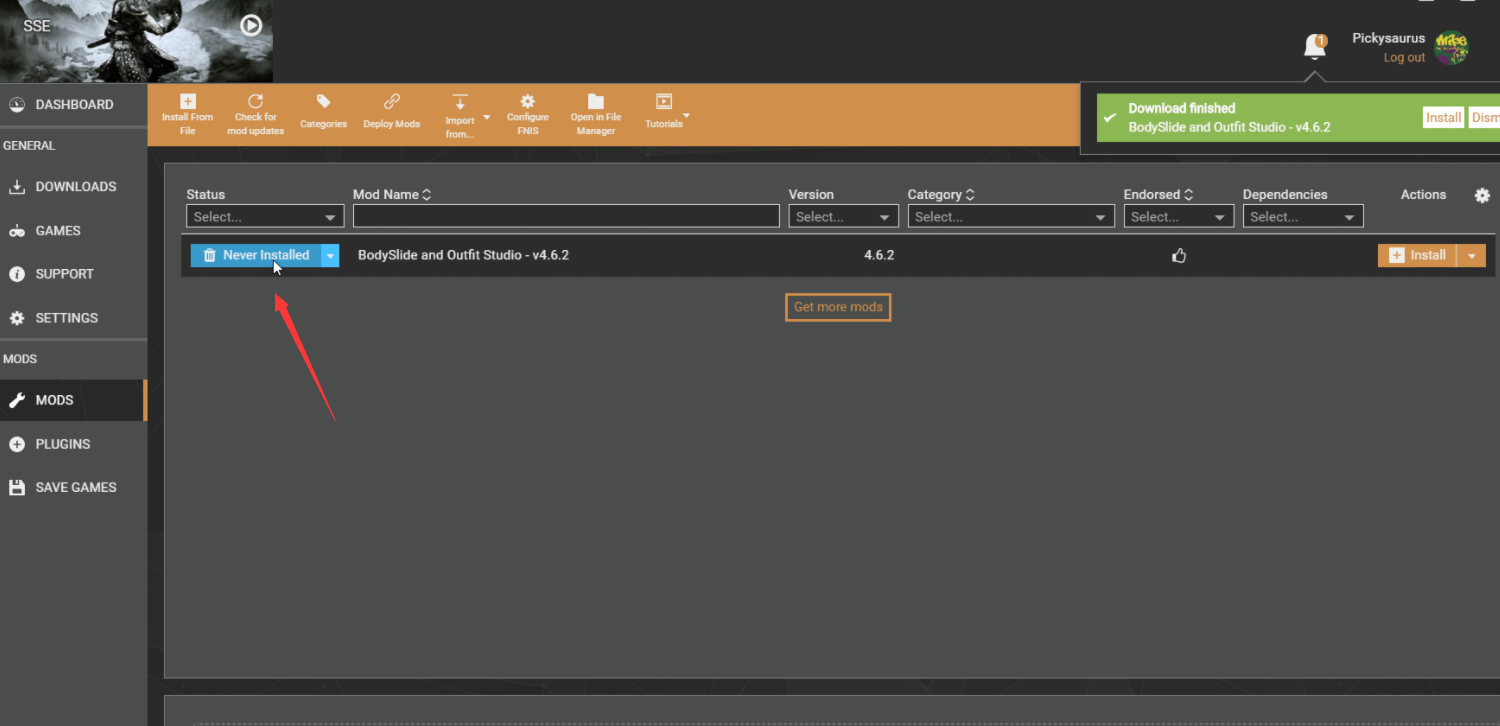This screenshot has width=1500, height=726.
Task: Select the Mods sidebar item
Action: point(73,400)
